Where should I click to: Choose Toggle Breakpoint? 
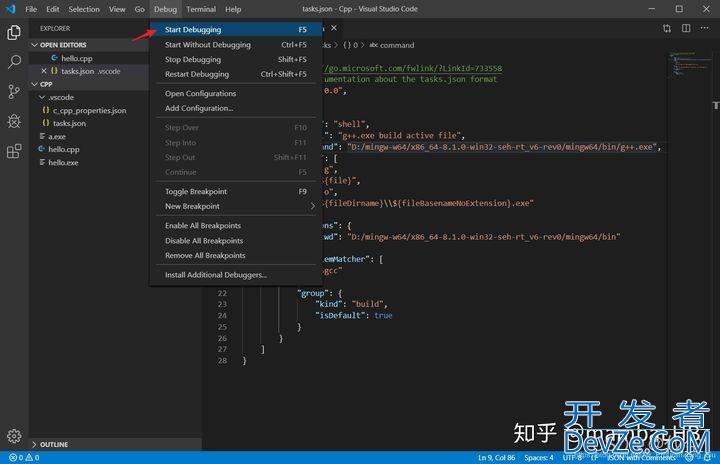[236, 191]
